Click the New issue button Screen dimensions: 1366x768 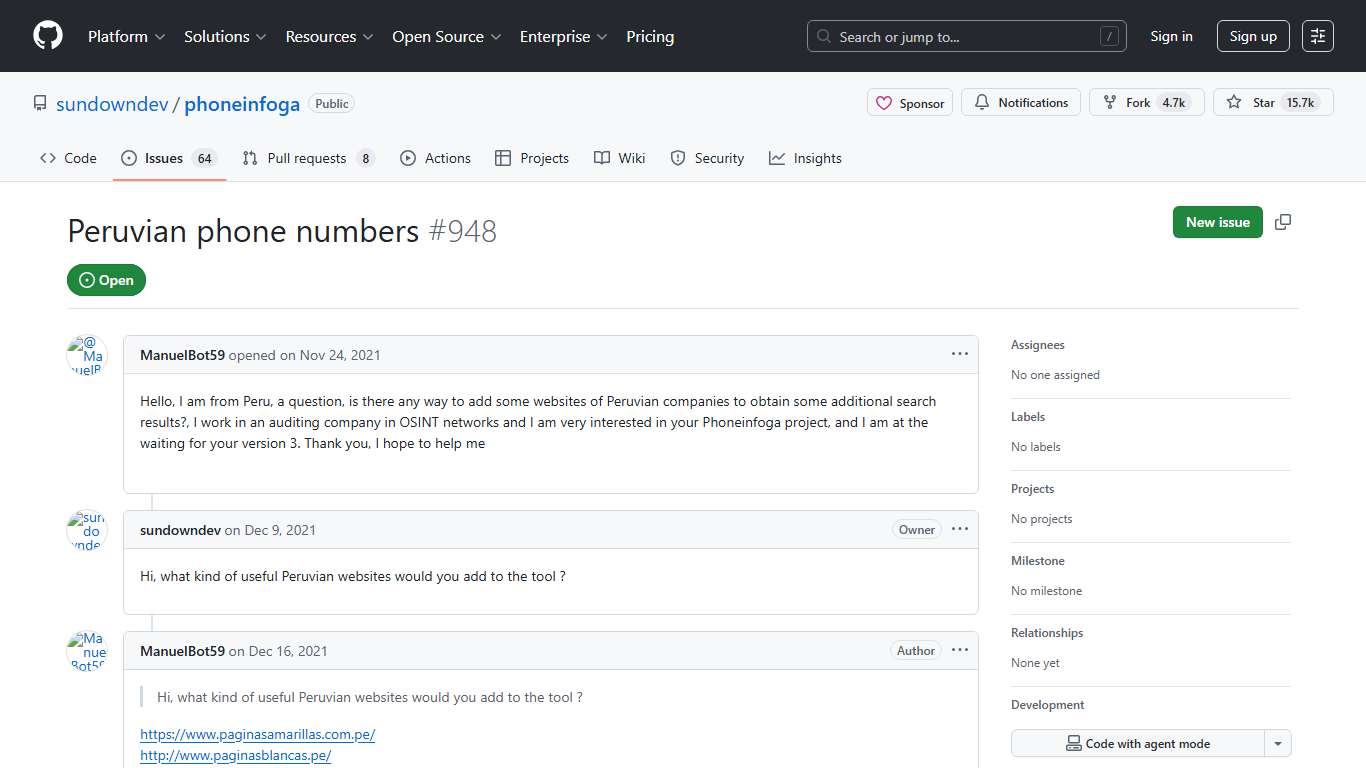click(x=1217, y=222)
